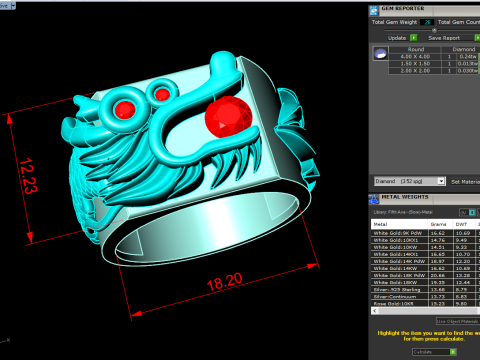Select the Silver:.925 Sterling row
The image size is (480, 360).
point(425,289)
